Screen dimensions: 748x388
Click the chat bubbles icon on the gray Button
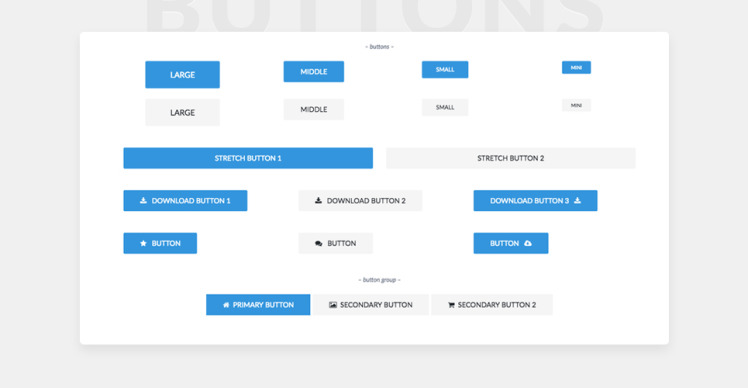click(319, 243)
